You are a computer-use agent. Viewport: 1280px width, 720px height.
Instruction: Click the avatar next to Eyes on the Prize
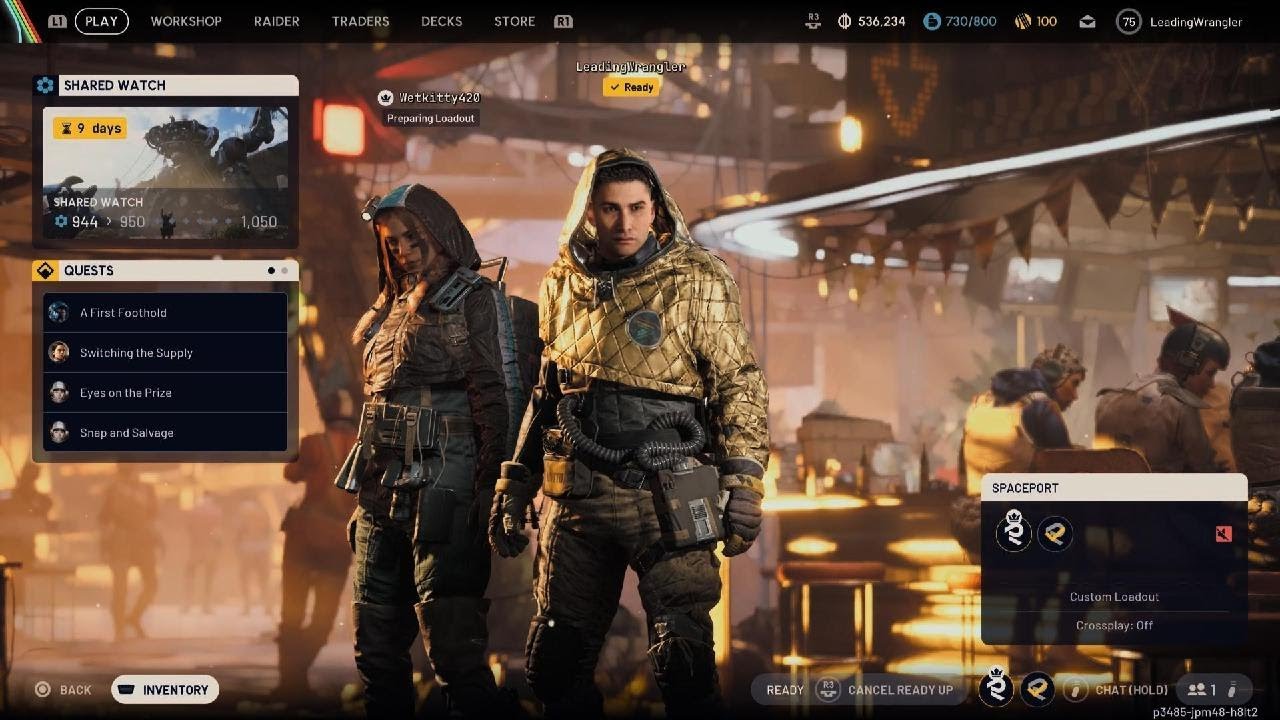[x=59, y=392]
